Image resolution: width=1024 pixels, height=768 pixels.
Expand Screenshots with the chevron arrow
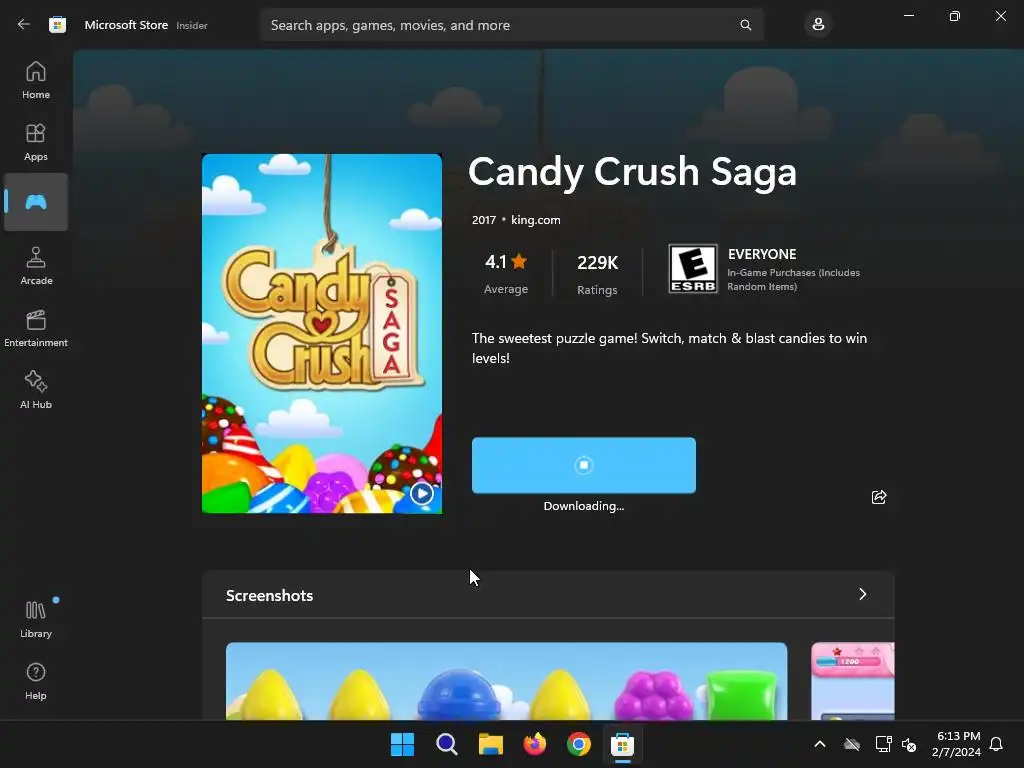tap(862, 594)
